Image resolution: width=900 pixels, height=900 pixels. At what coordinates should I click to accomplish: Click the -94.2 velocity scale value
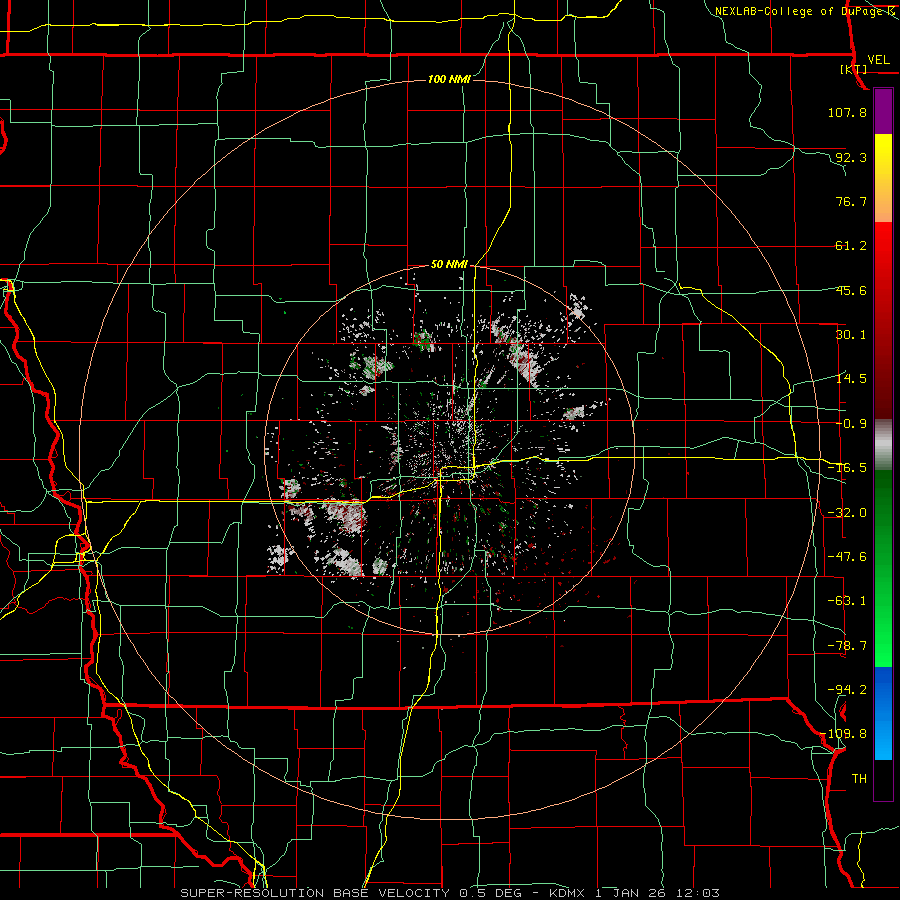click(x=847, y=690)
